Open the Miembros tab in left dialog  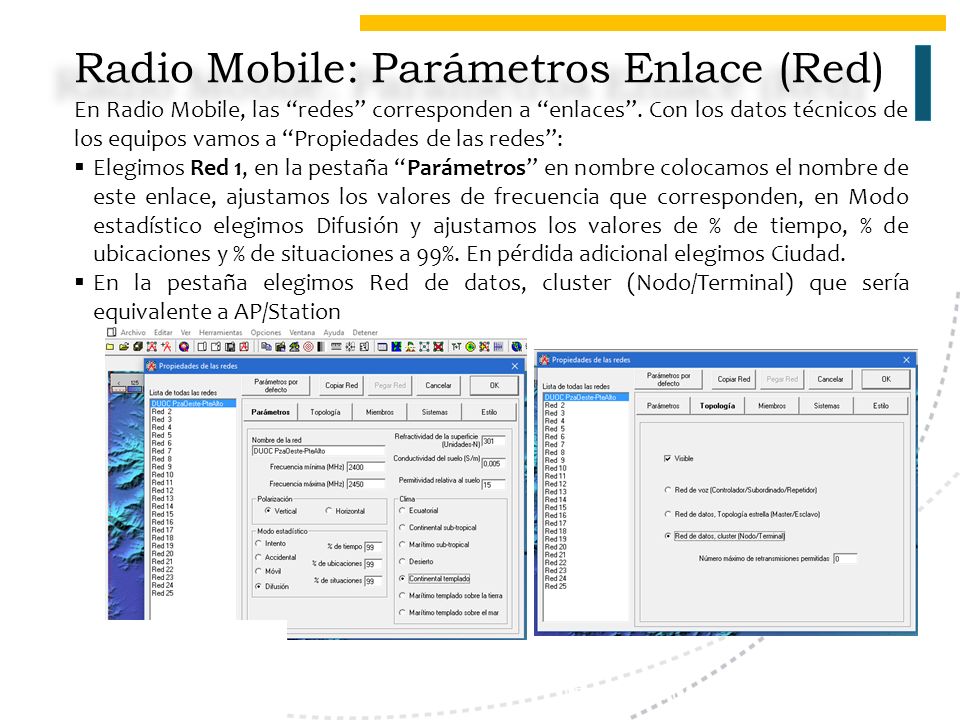coord(380,412)
